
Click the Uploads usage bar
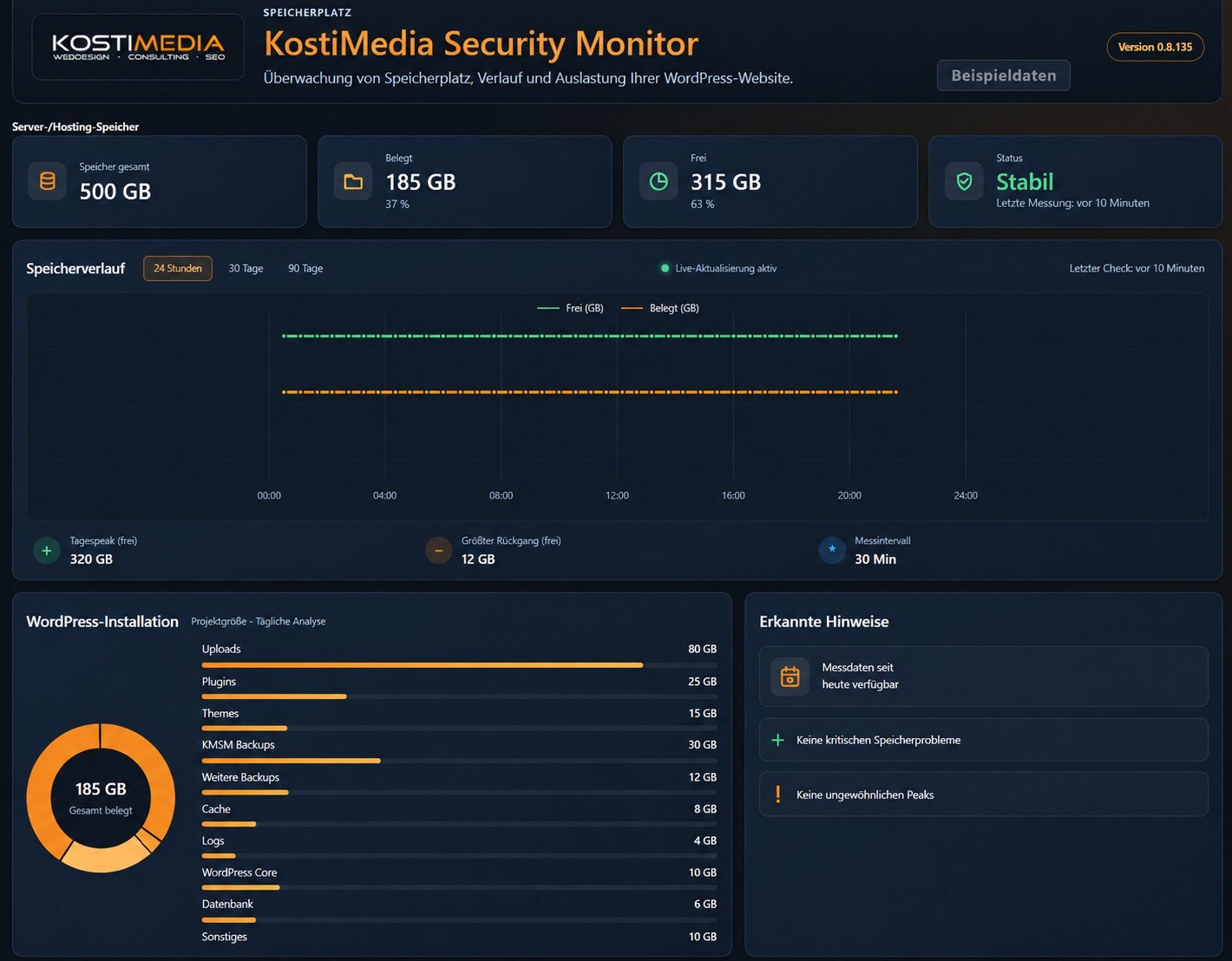click(x=459, y=665)
